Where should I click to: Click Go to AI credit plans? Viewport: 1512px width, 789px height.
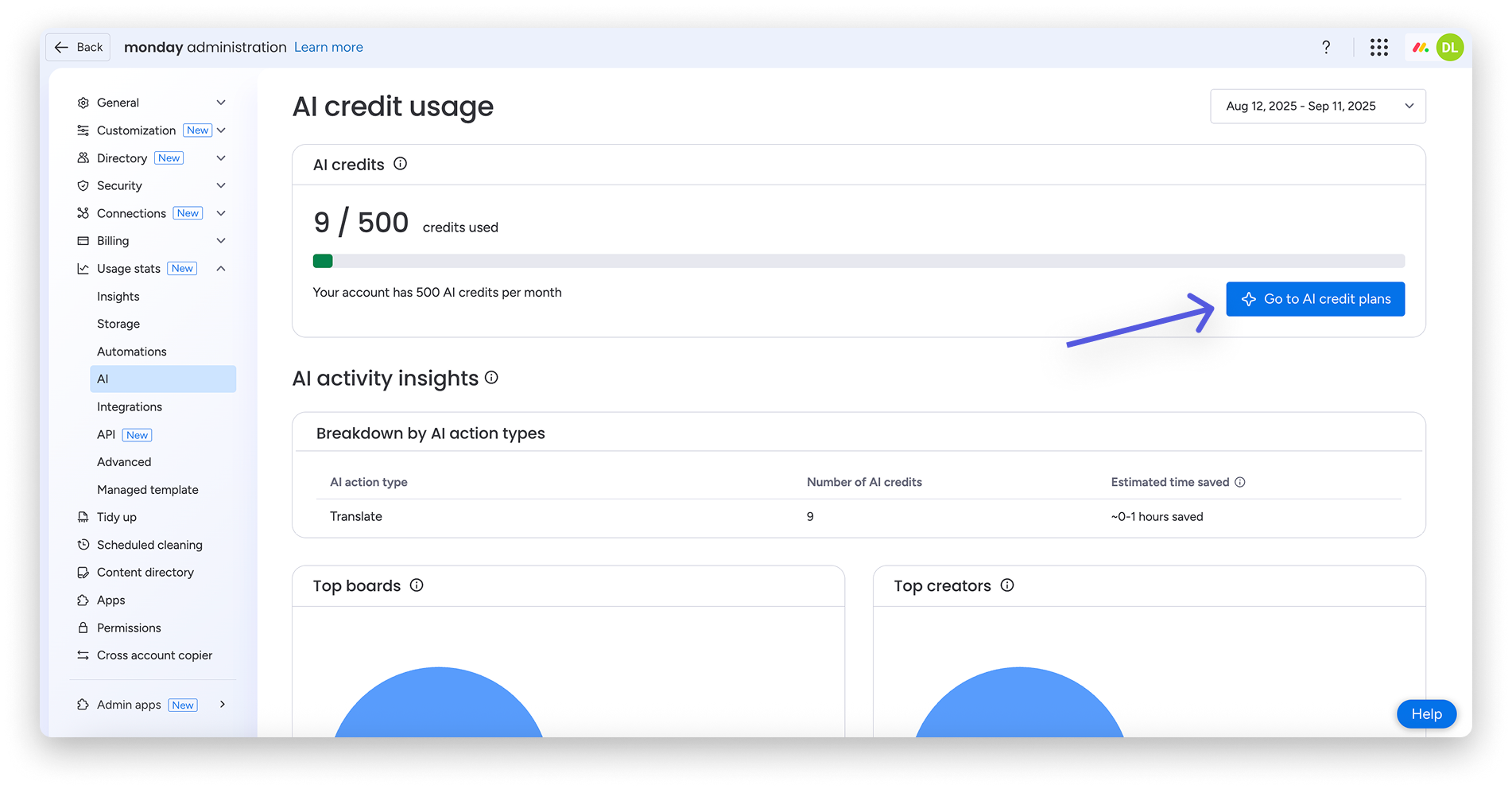1315,299
